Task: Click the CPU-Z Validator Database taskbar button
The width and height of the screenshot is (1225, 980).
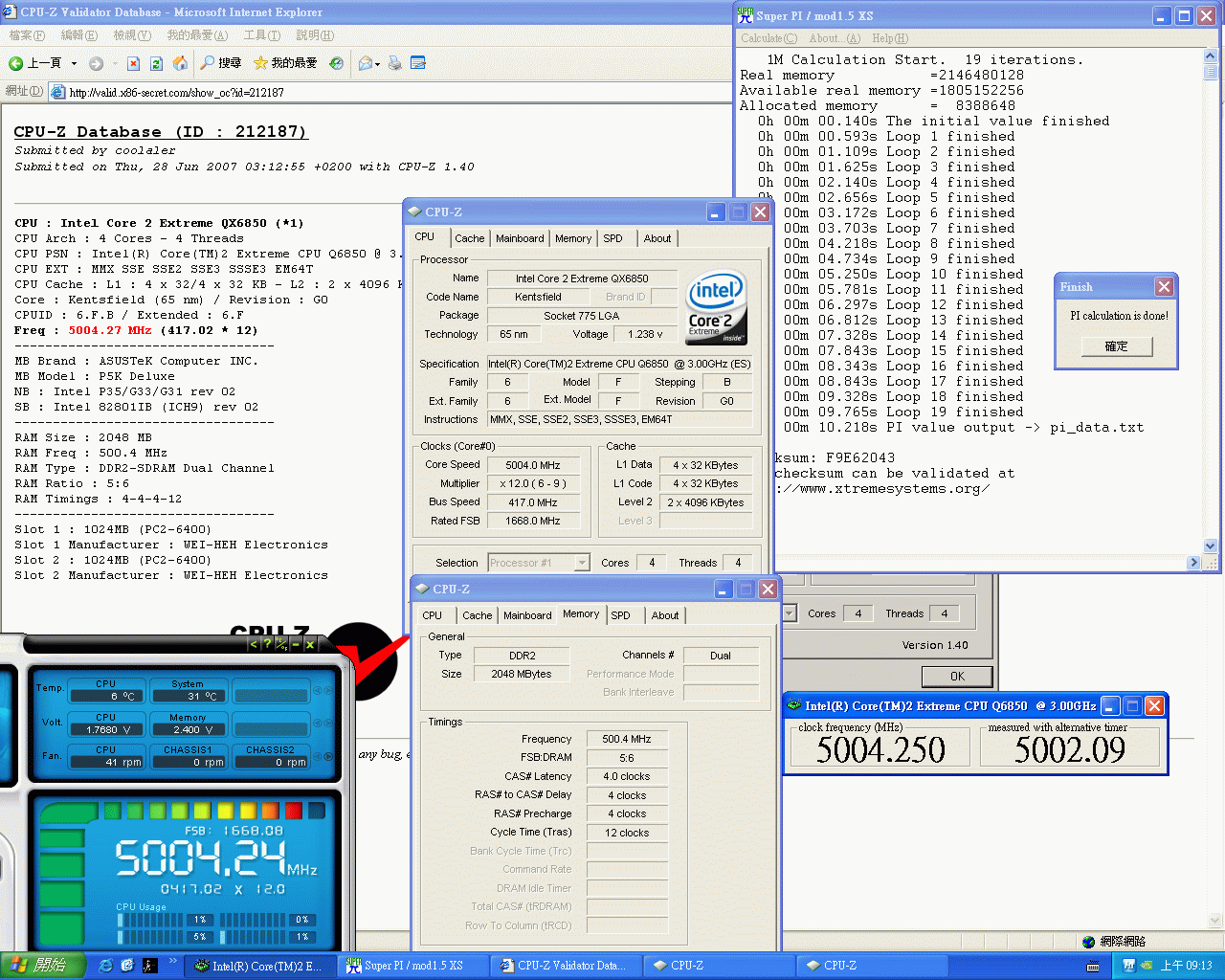Action: (566, 966)
